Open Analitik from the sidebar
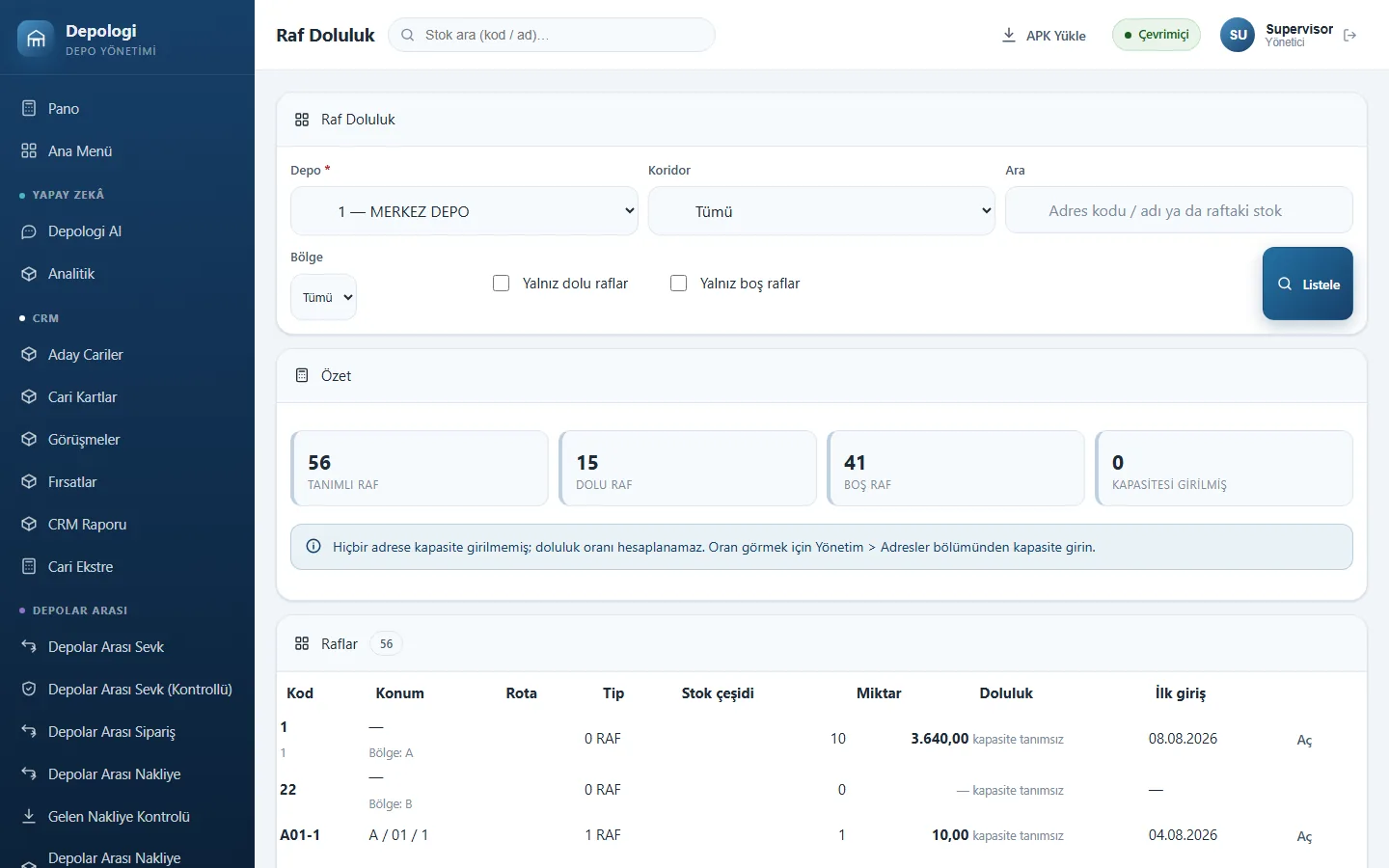Image resolution: width=1389 pixels, height=868 pixels. (x=127, y=274)
